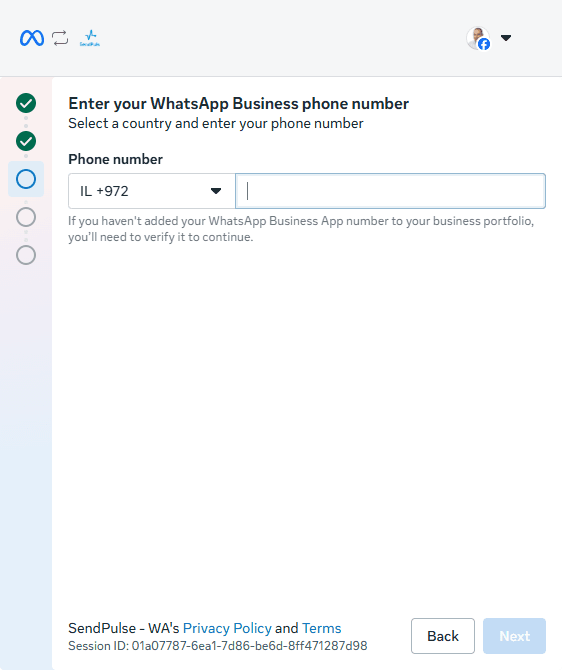
Task: Click the sync arrows icon in header
Action: (60, 38)
